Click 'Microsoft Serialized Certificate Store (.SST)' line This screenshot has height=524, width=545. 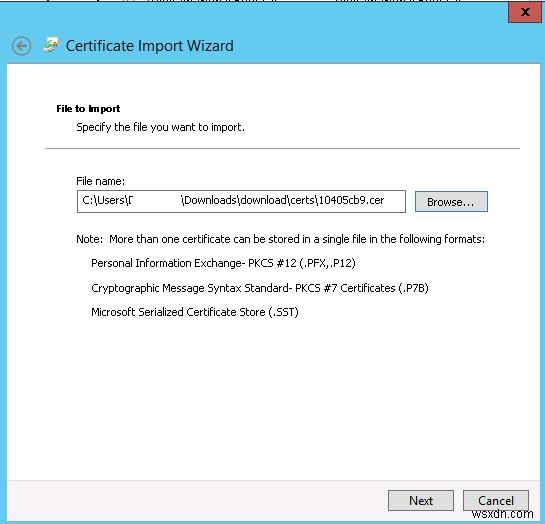[195, 312]
